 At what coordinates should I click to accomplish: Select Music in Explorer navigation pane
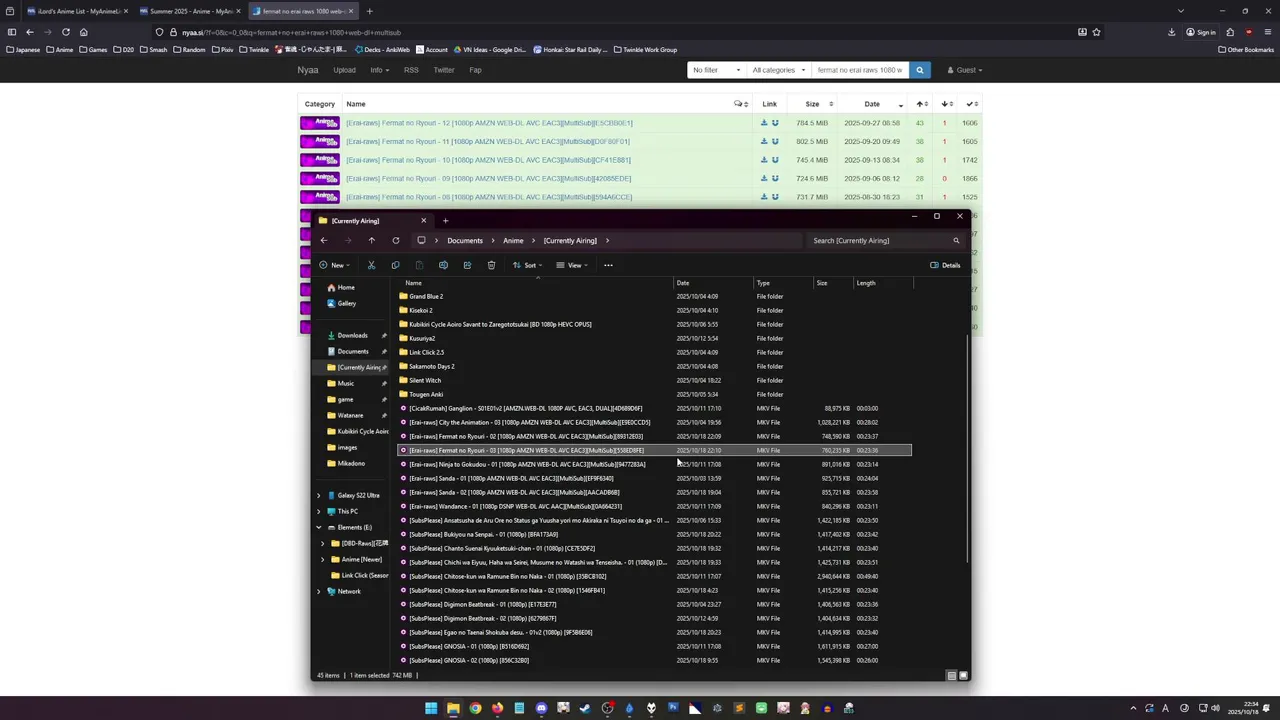pyautogui.click(x=345, y=383)
